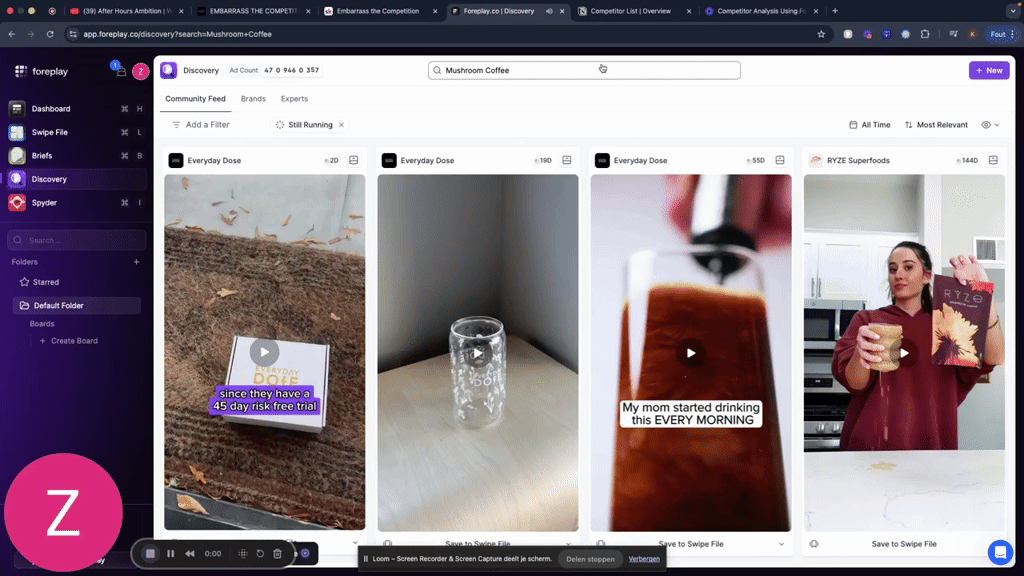Click the purple New button
This screenshot has height=576, width=1024.
989,70
